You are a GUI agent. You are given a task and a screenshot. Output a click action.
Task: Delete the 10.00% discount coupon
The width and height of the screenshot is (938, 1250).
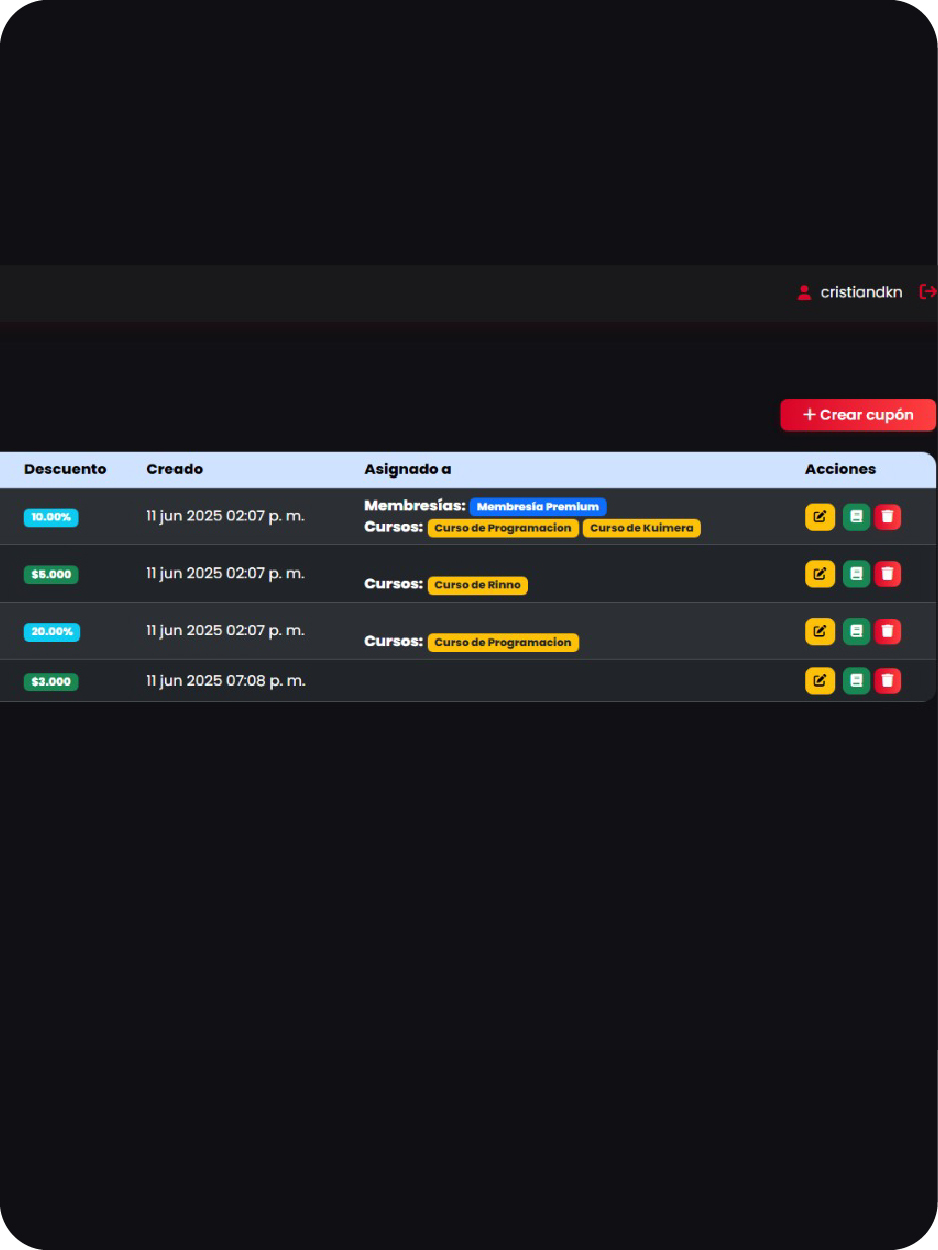[887, 517]
